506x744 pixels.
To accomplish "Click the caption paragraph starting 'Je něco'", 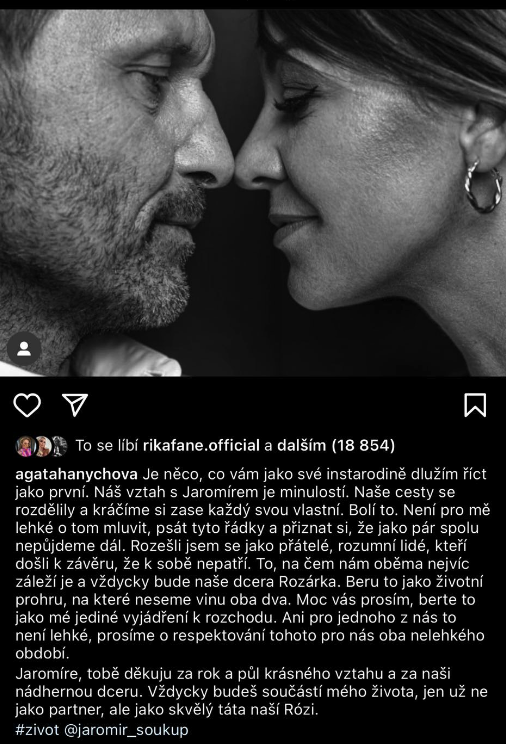I will click(252, 564).
